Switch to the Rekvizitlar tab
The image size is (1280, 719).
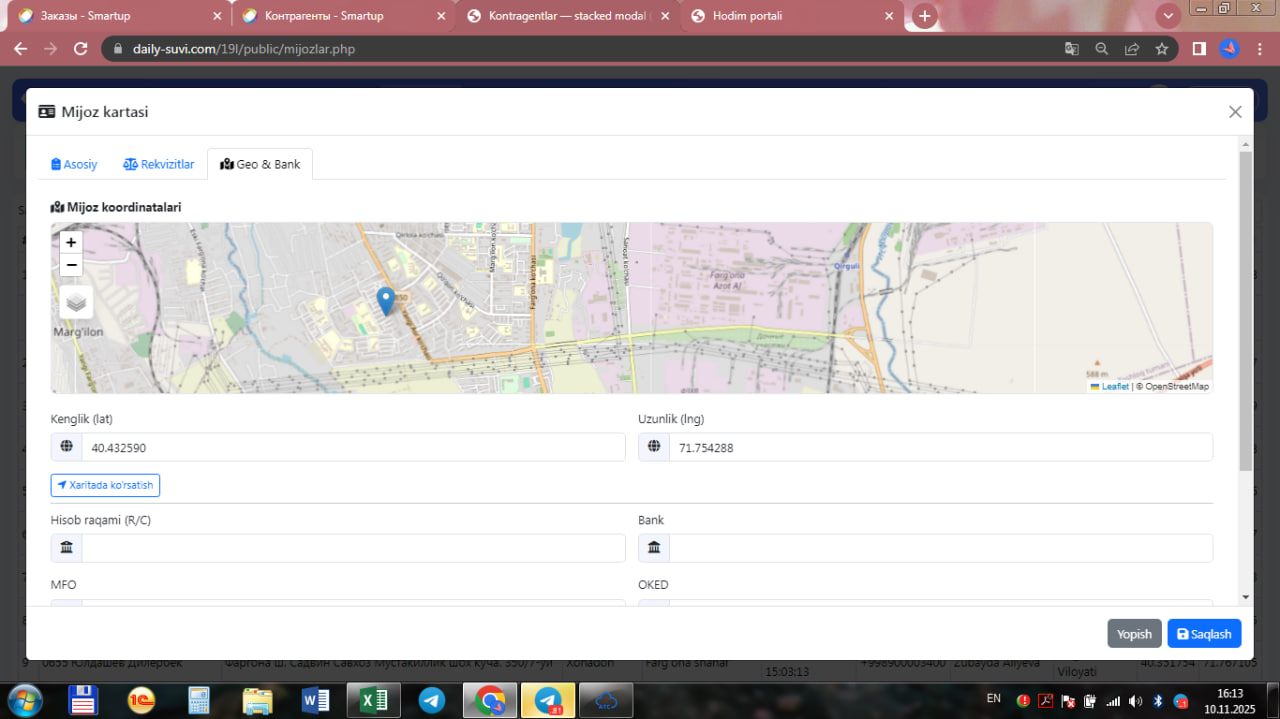[x=159, y=164]
